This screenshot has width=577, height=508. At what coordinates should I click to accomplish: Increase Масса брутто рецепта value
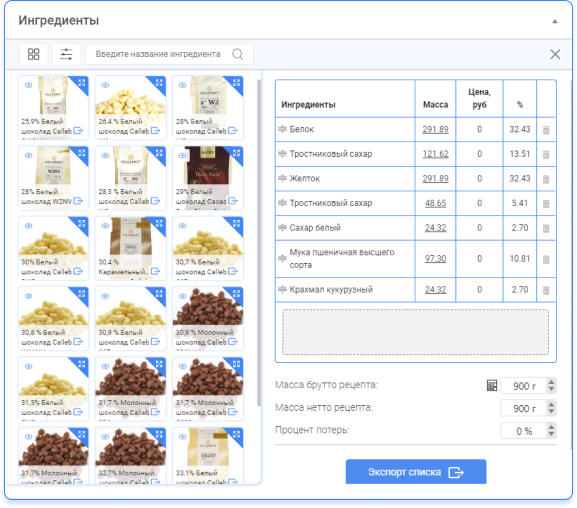tap(551, 382)
